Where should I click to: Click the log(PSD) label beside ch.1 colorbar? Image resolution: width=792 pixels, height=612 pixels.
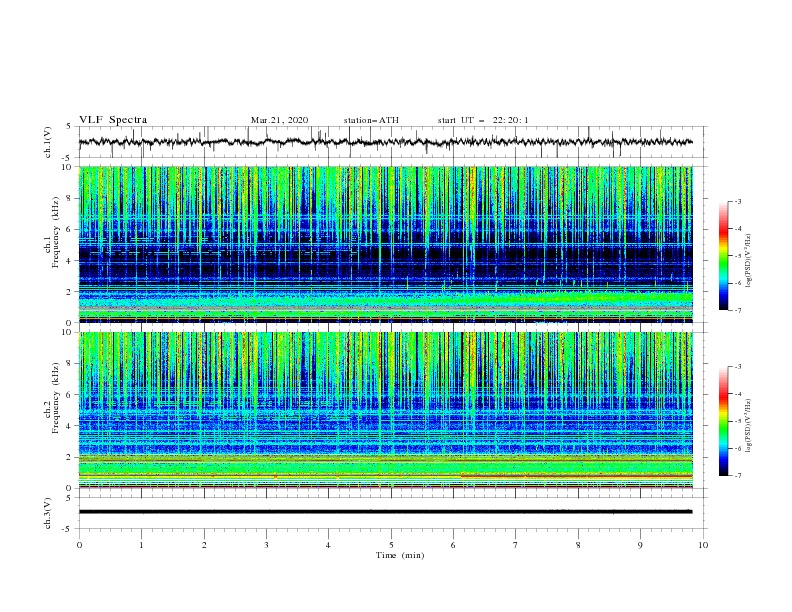tap(749, 261)
